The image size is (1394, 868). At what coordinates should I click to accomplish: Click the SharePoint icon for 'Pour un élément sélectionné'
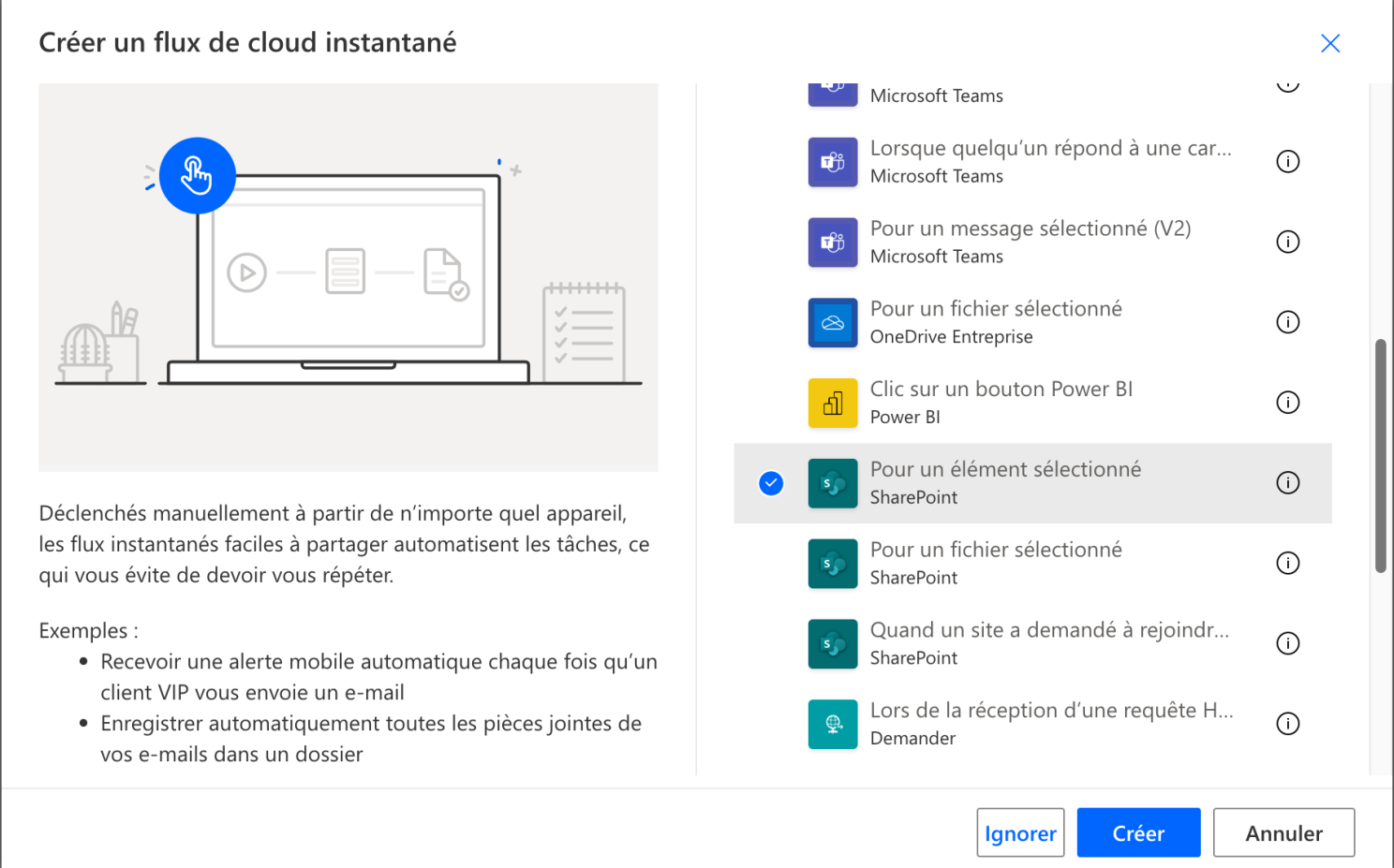(833, 483)
